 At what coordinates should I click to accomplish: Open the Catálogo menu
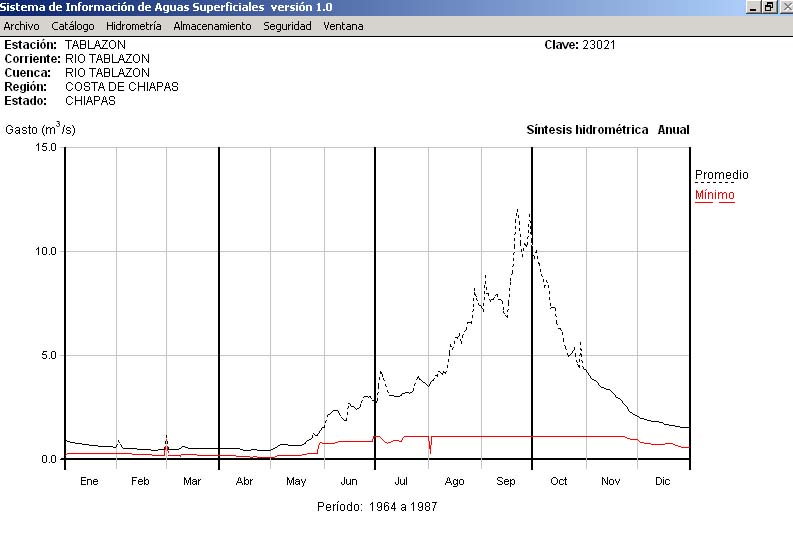73,26
